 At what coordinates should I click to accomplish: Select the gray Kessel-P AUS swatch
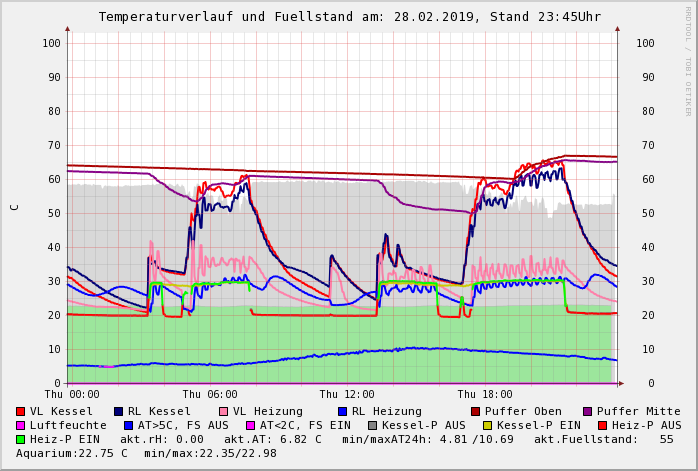(372, 426)
